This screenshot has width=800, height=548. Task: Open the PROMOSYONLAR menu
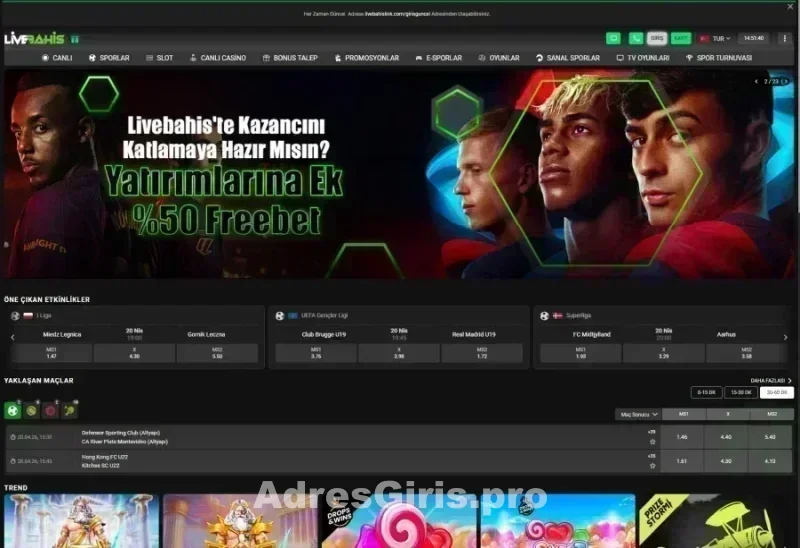(367, 58)
